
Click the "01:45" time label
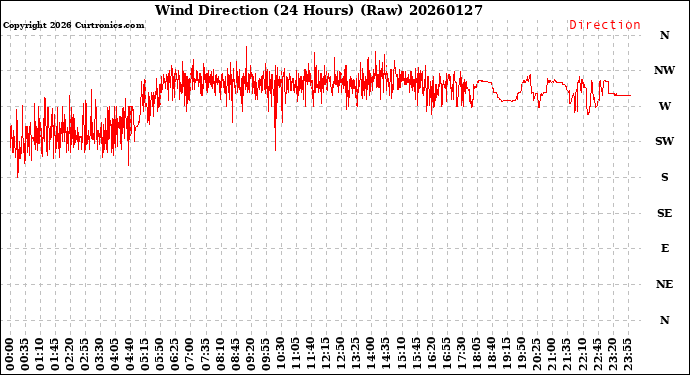coord(55,355)
